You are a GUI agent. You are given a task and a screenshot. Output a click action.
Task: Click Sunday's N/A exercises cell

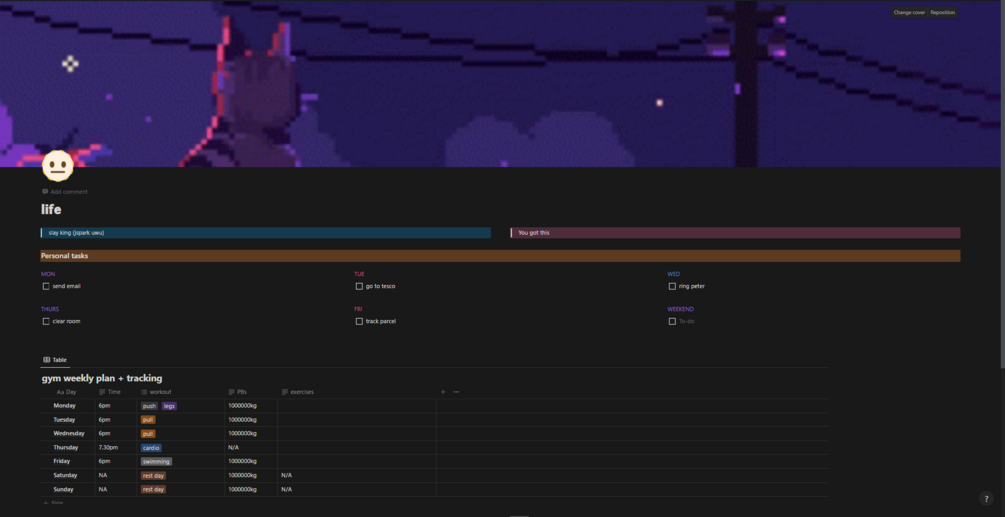[357, 489]
